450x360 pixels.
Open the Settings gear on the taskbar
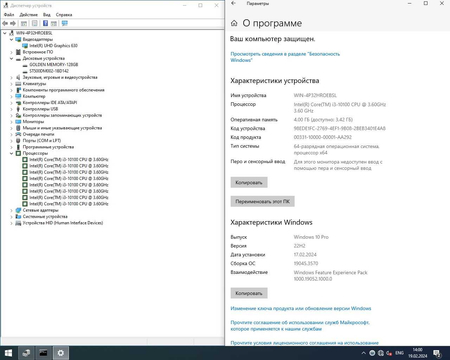(x=61, y=353)
